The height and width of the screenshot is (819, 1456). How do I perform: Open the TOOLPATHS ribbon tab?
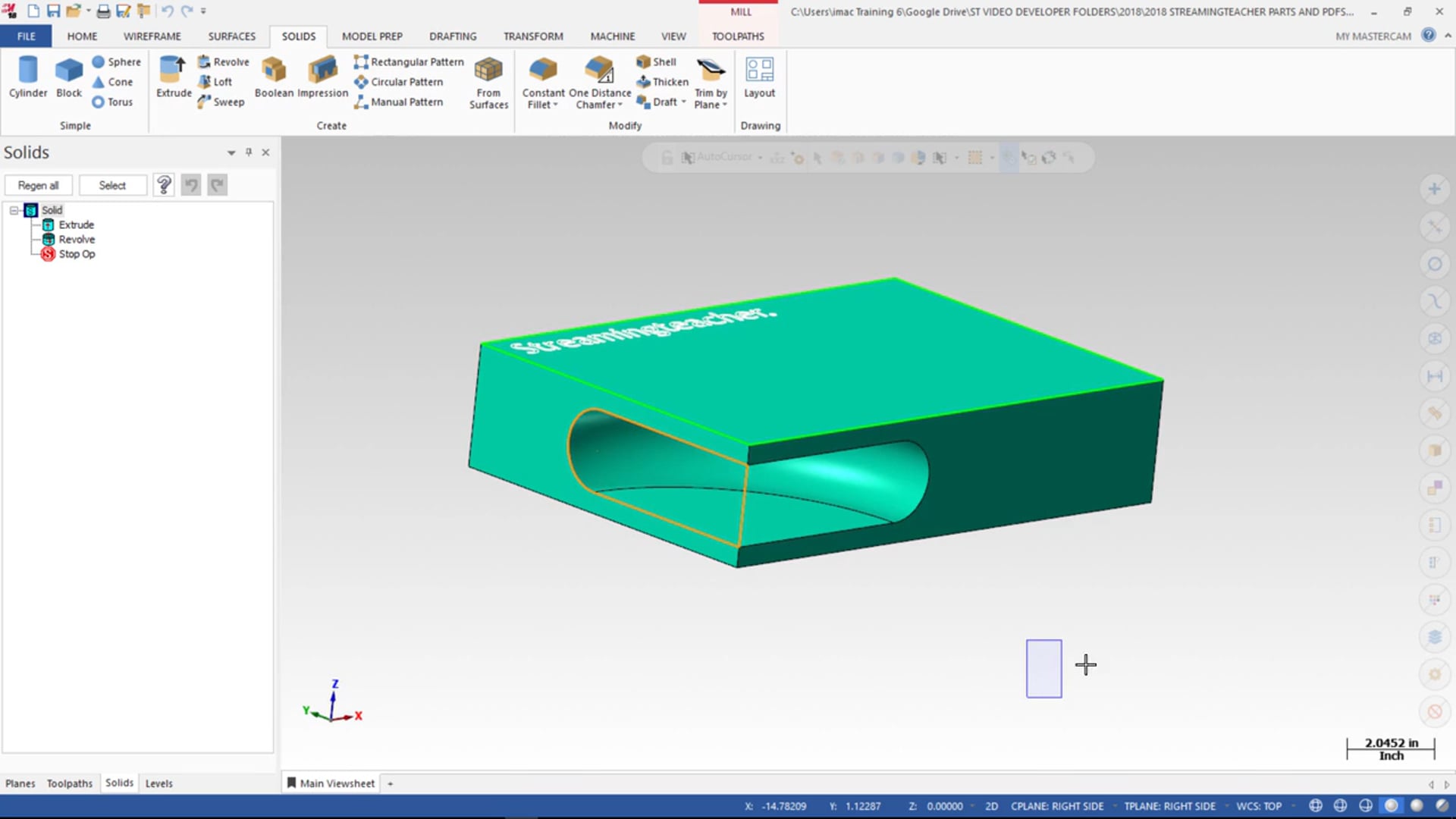pos(738,36)
